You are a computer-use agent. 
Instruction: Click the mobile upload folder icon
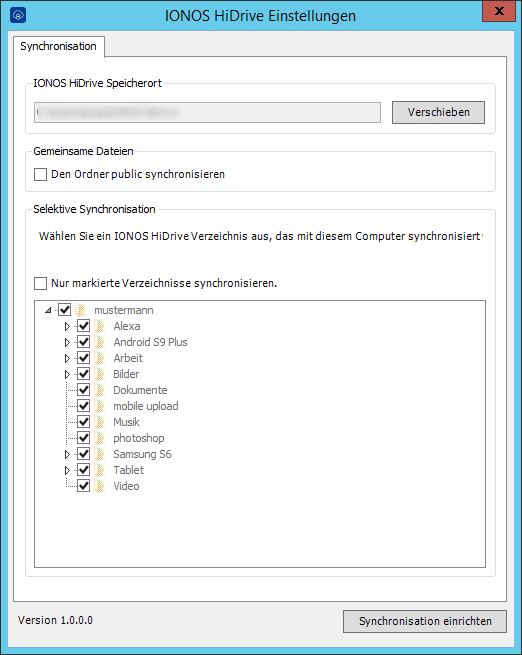pos(100,406)
